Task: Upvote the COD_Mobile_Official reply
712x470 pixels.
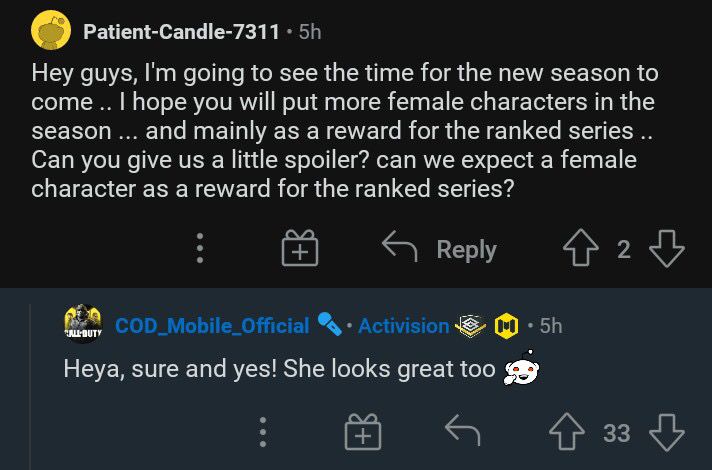Action: 567,432
